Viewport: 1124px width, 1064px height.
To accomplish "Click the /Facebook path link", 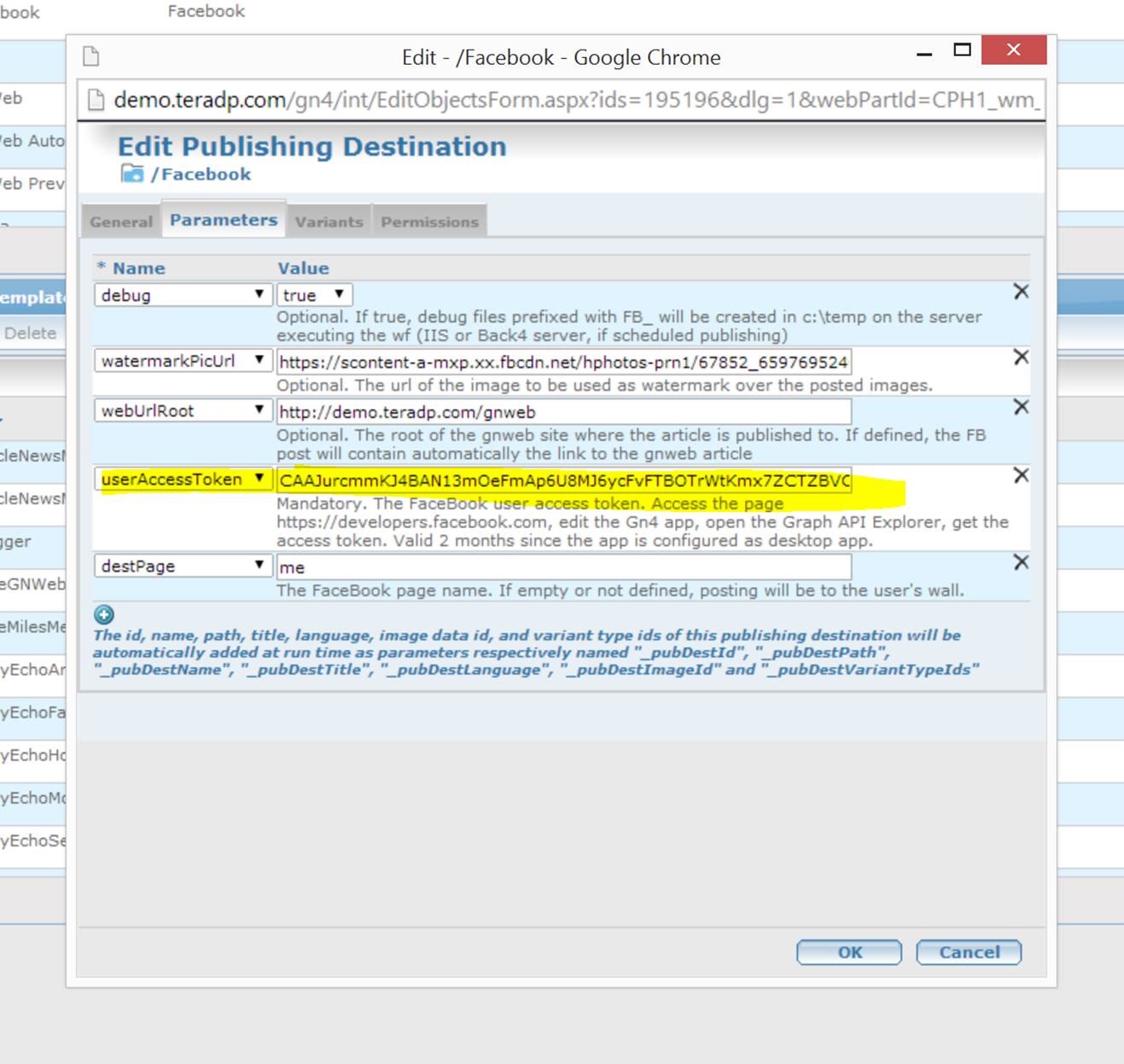I will [201, 174].
